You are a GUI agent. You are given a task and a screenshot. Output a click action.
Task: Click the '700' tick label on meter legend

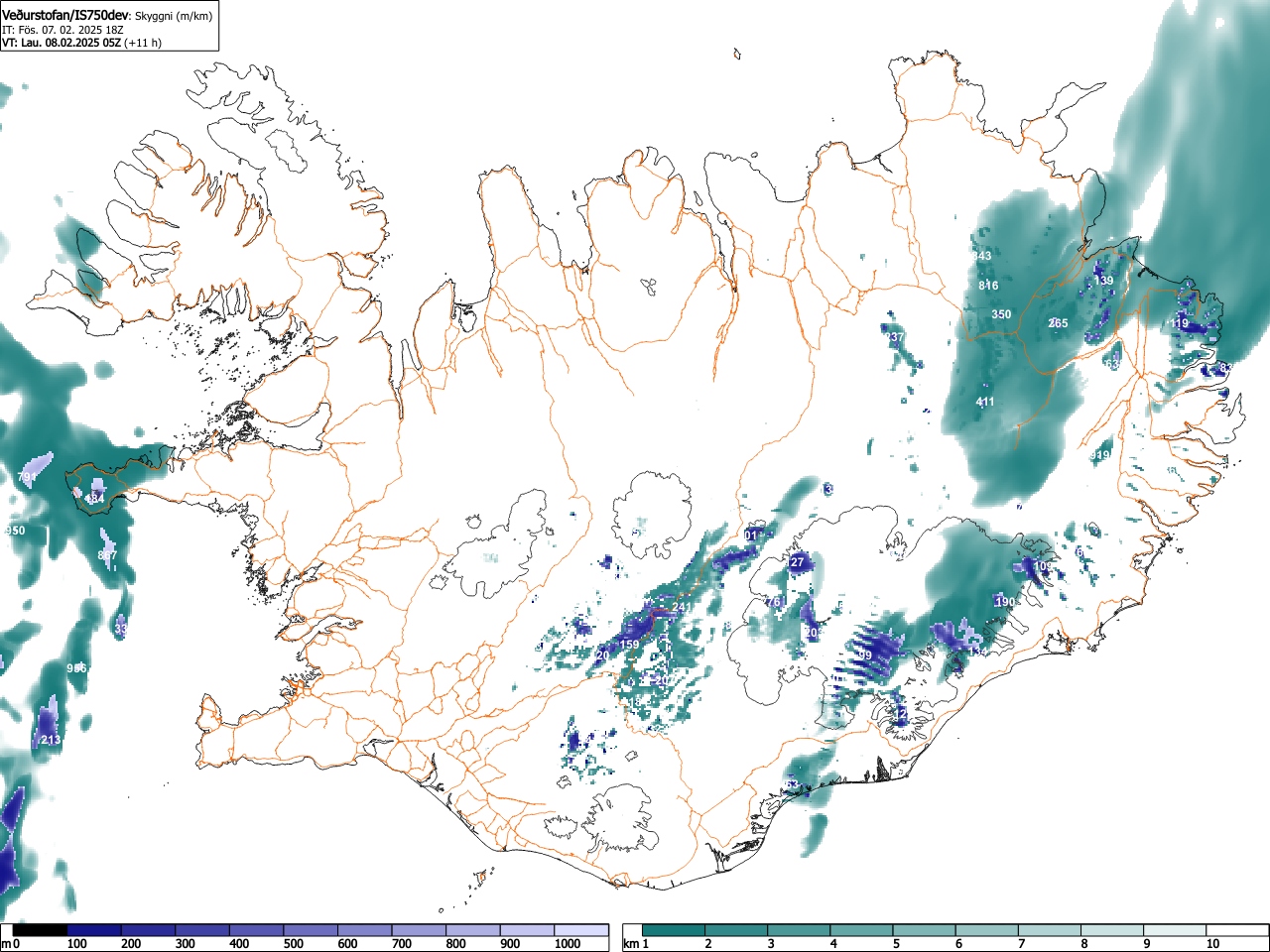(401, 944)
